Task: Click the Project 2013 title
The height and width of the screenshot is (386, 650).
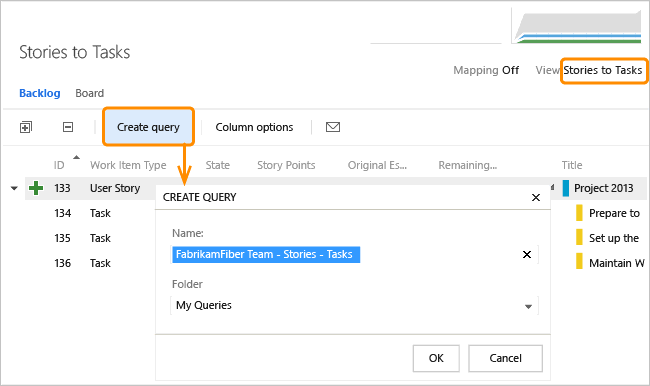Action: (x=604, y=188)
